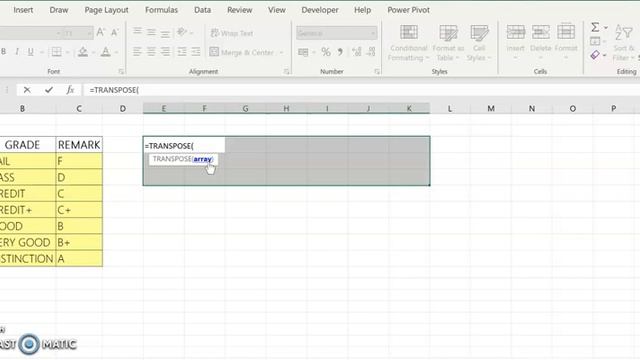Expand Font dialog launcher
Image resolution: width=640 pixels, height=360 pixels.
click(x=121, y=72)
